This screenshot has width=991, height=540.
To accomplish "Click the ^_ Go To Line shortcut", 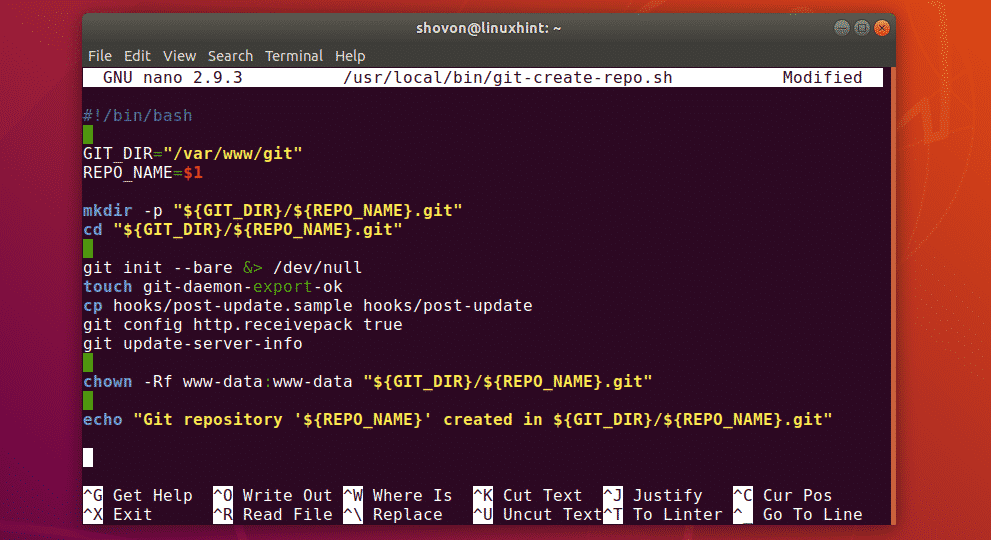I will tap(798, 514).
